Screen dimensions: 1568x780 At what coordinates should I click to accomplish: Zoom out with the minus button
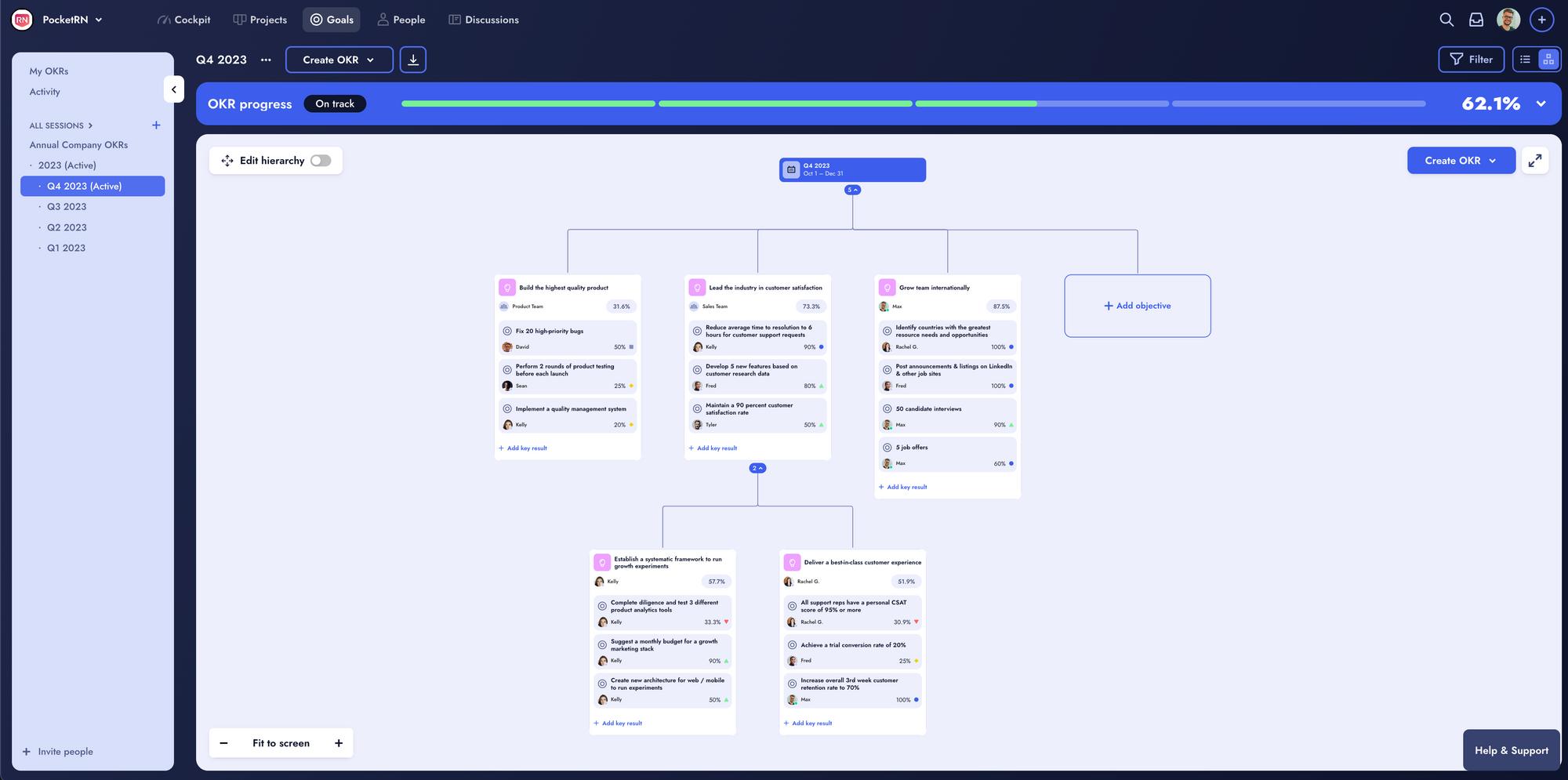(224, 743)
